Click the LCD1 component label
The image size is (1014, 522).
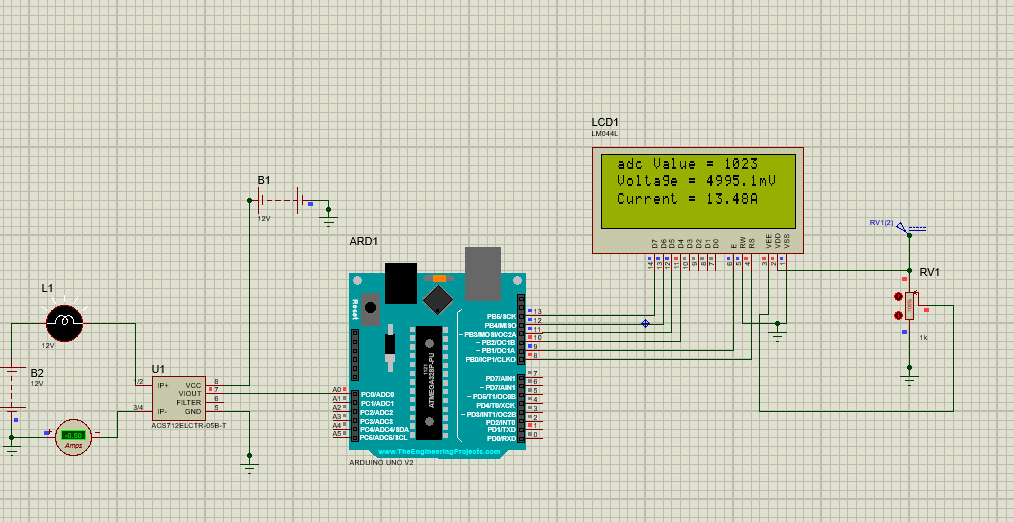[605, 122]
